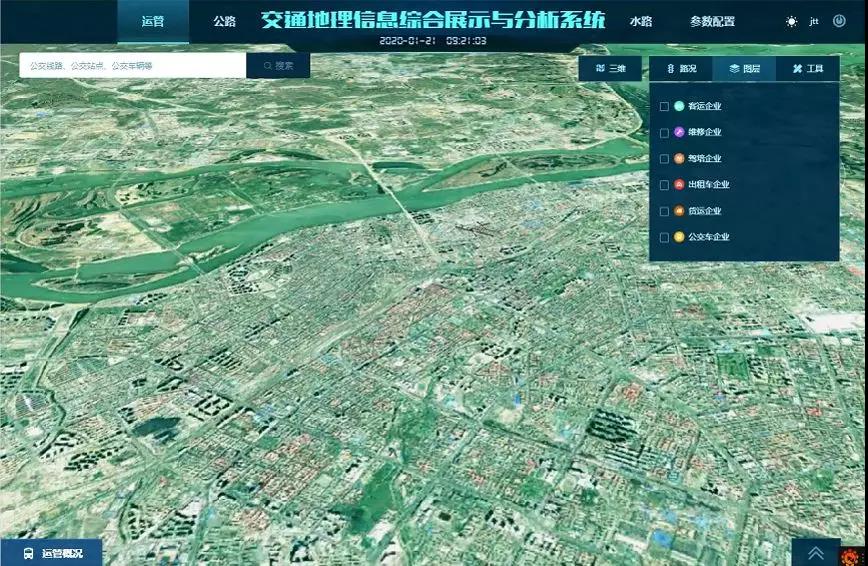The width and height of the screenshot is (868, 566).
Task: Expand the bottom panel with double-chevron up
Action: [816, 553]
